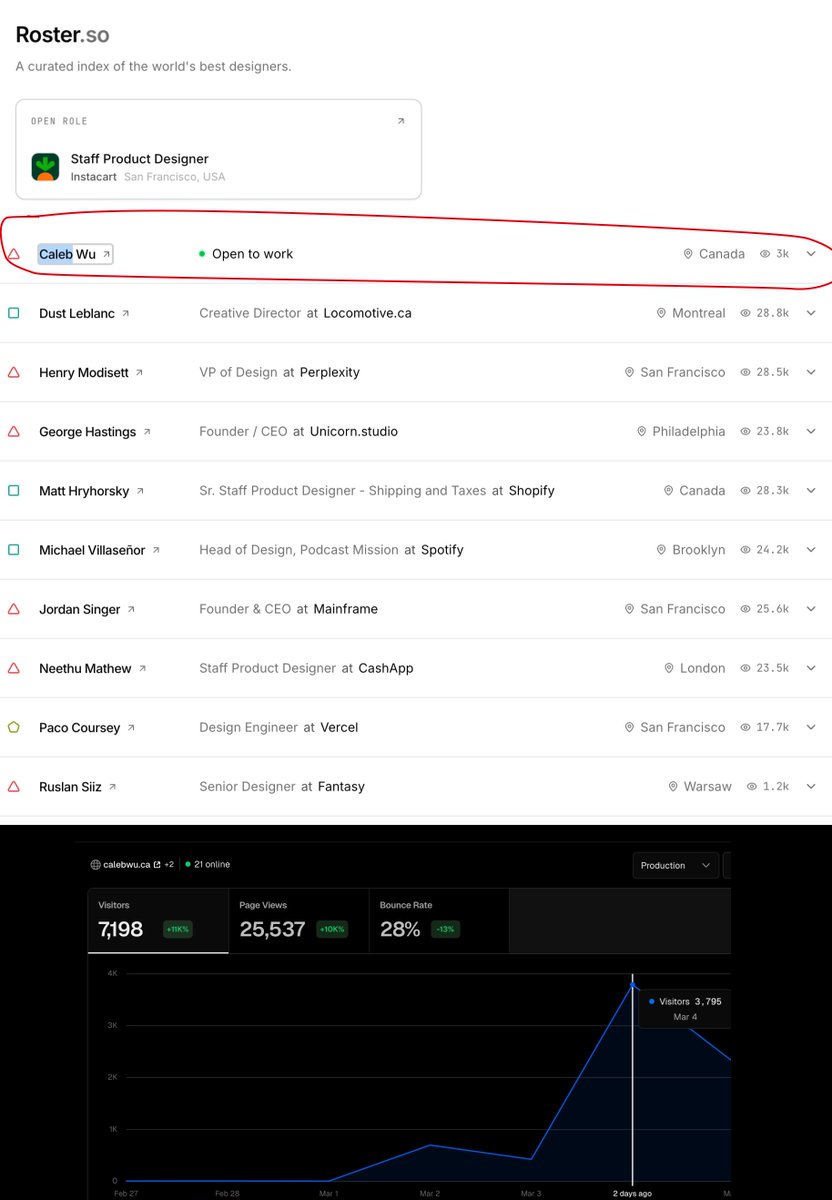832x1200 pixels.
Task: Open Henry Modisett's profile link
Action: coord(91,372)
